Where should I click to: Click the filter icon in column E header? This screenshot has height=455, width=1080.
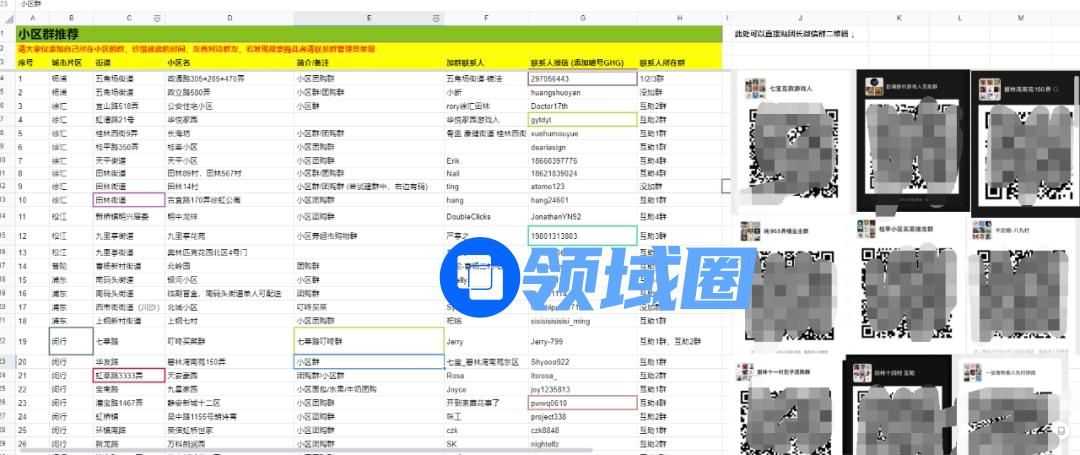[x=435, y=18]
